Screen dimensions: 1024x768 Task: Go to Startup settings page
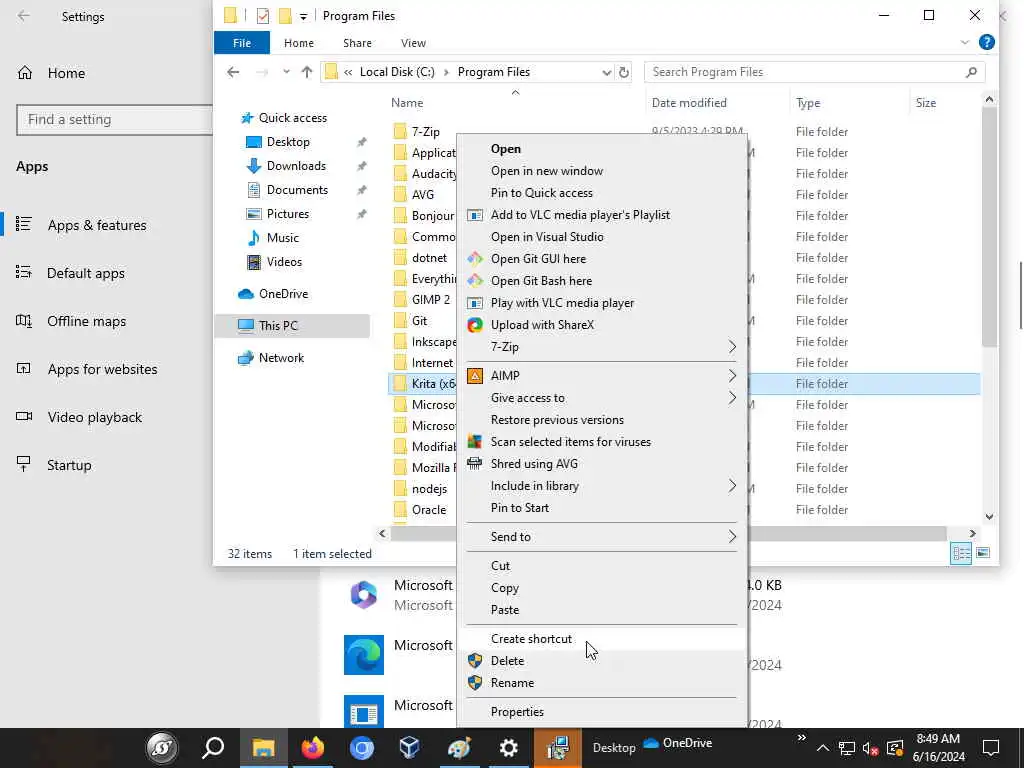(x=69, y=465)
